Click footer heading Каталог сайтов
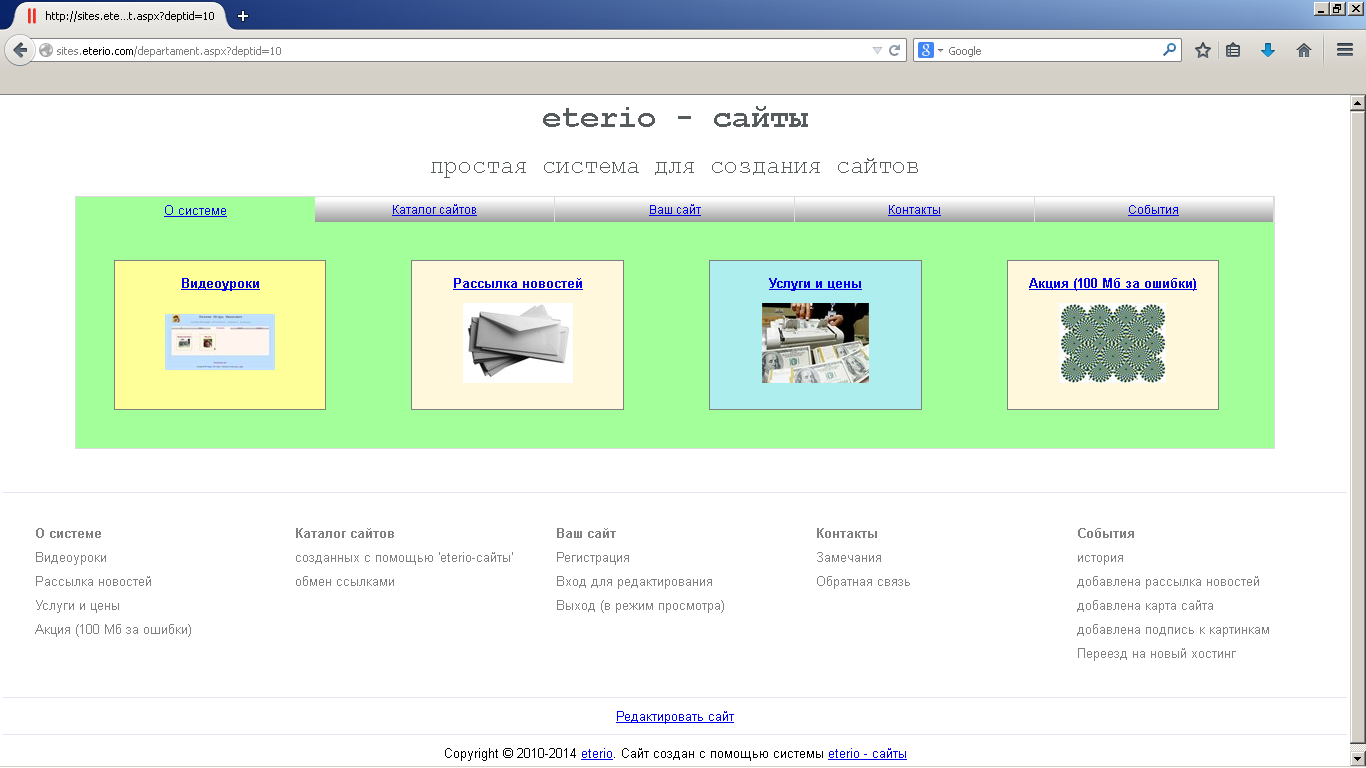 [345, 534]
